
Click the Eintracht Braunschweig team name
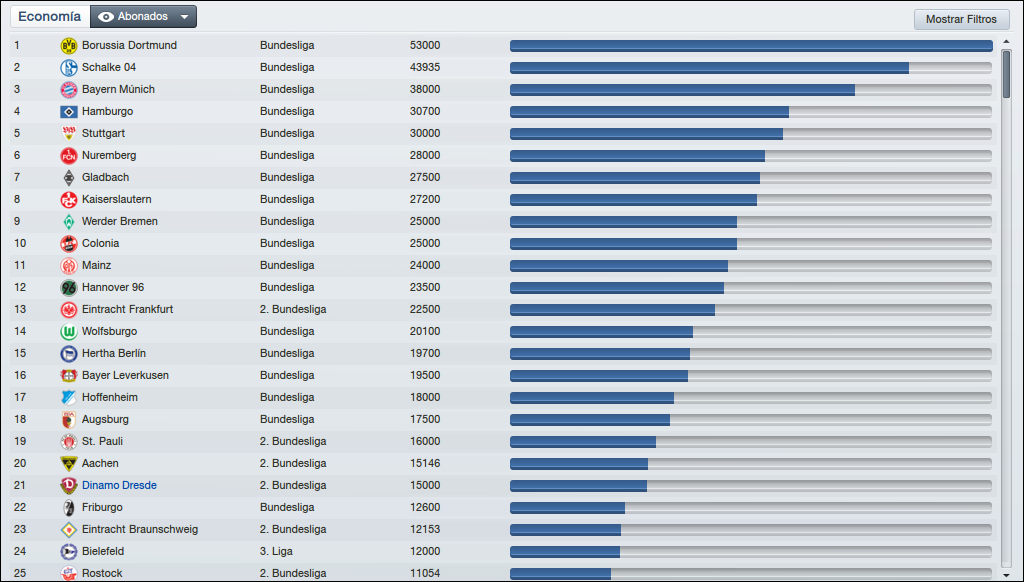pos(140,529)
